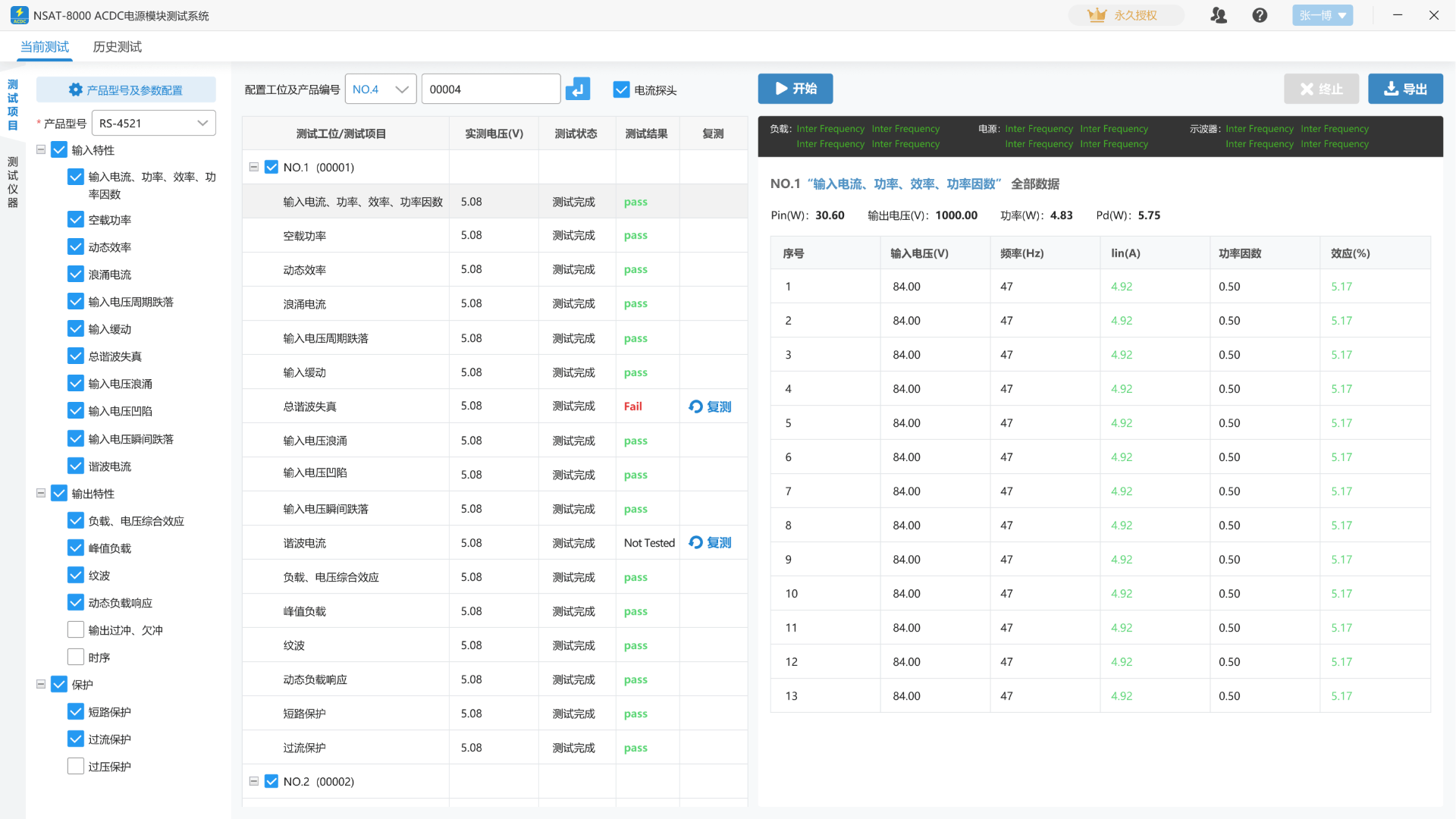Click the gear product parameter configuration button
Screen dimensions: 1456x819
tap(126, 89)
